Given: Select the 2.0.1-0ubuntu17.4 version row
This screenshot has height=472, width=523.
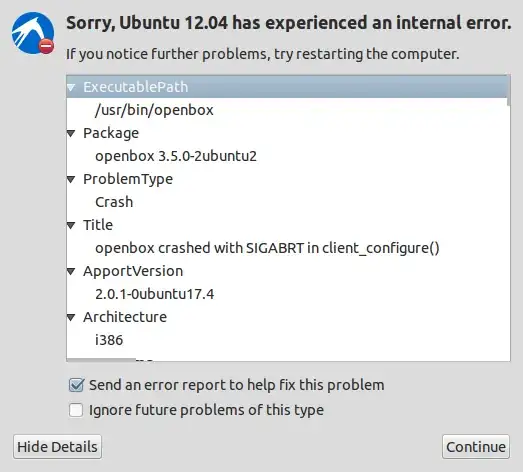Looking at the screenshot, I should [287, 294].
